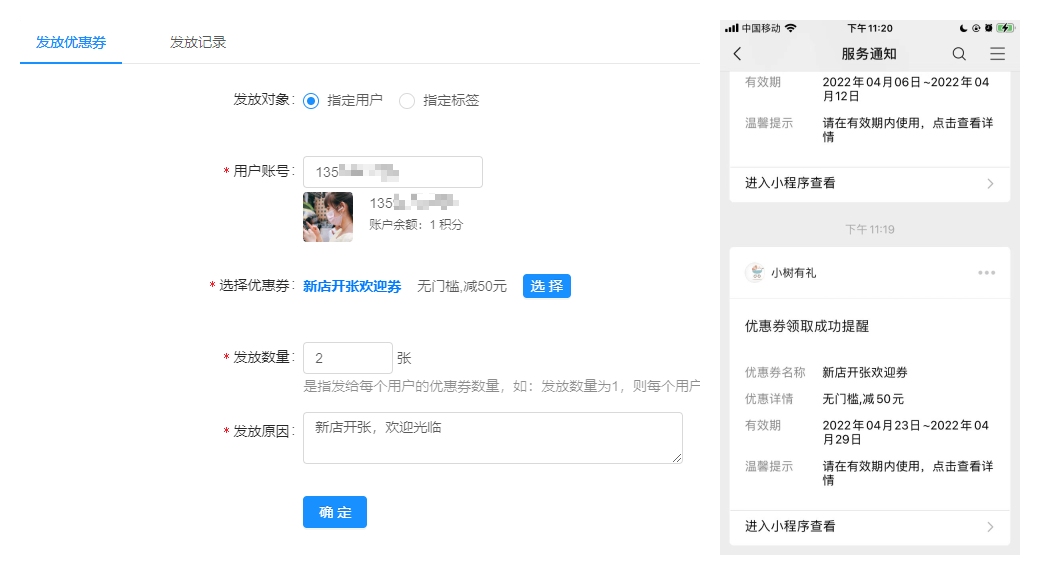1040x575 pixels.
Task: Select the 指定标签 radio option
Action: [x=407, y=101]
